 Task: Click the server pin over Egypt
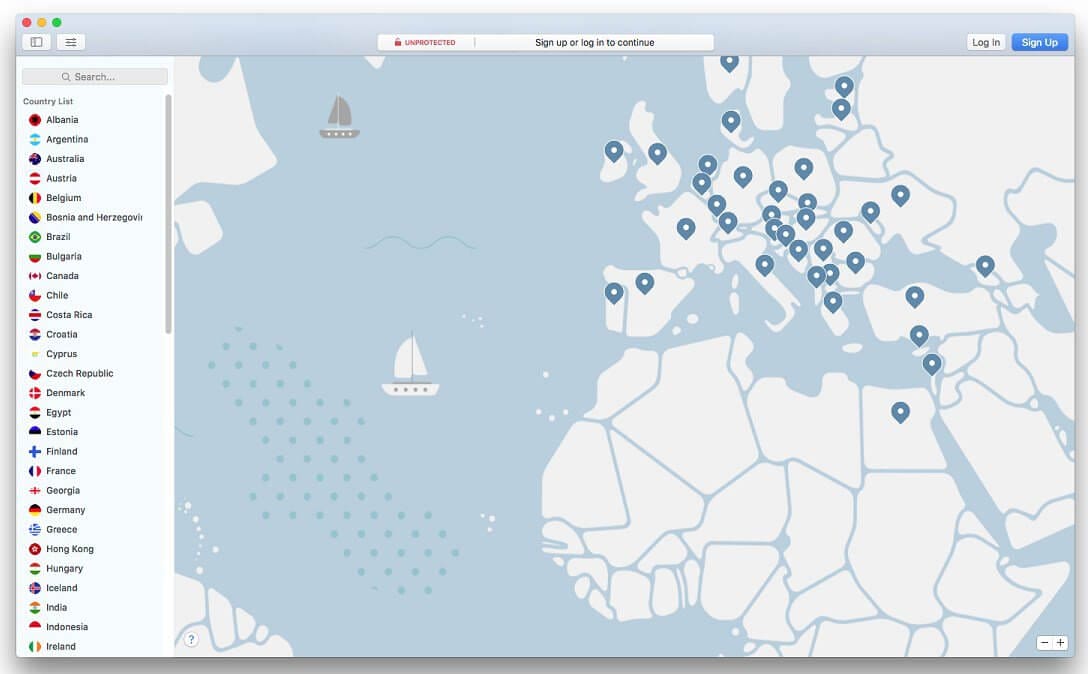899,411
